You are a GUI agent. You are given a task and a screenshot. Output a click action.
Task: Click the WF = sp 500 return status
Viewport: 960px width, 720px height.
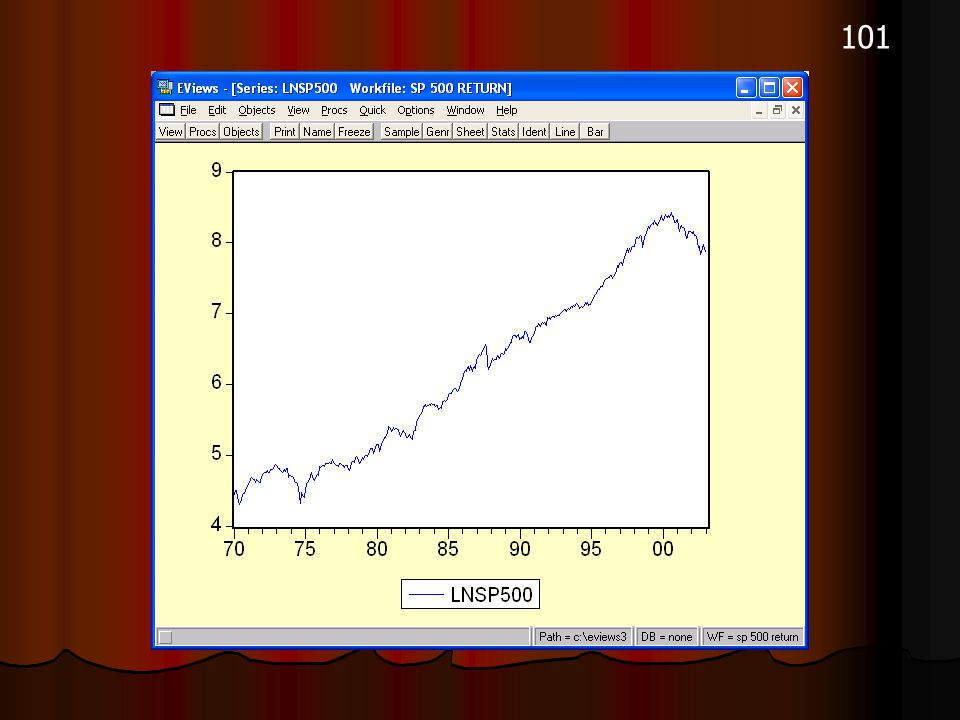coord(752,637)
